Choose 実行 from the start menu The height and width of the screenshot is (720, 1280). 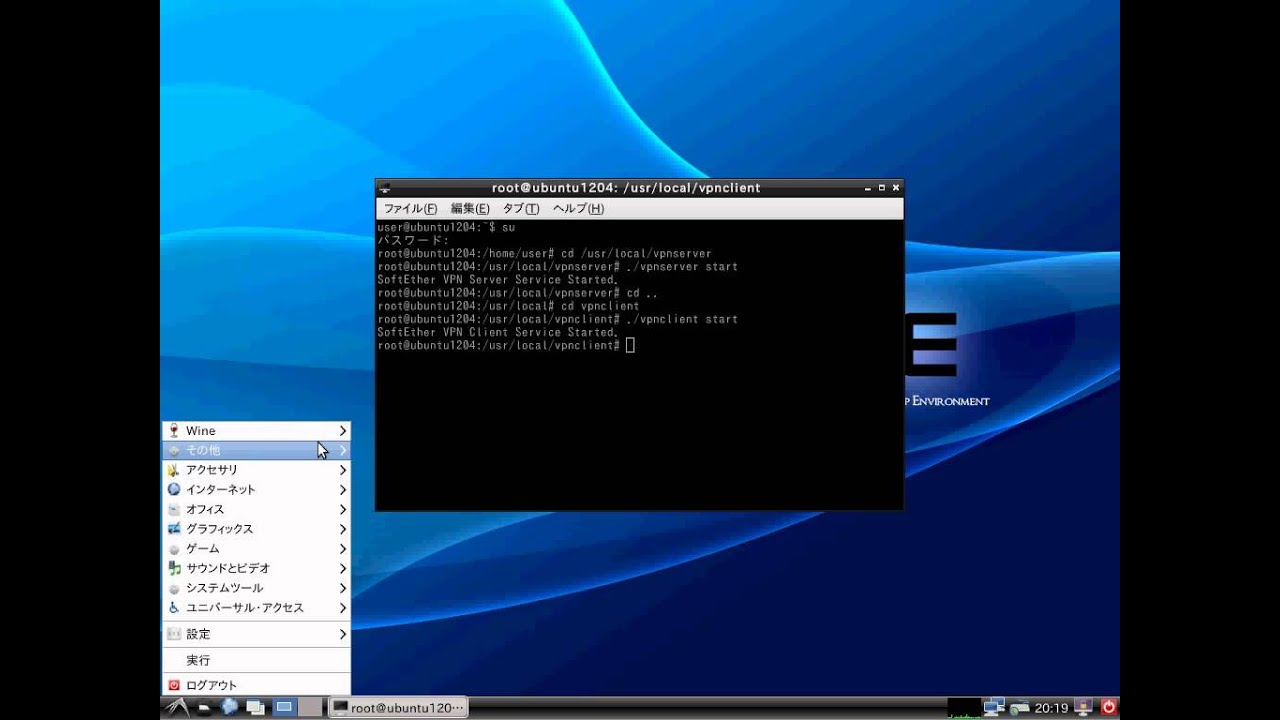point(256,660)
